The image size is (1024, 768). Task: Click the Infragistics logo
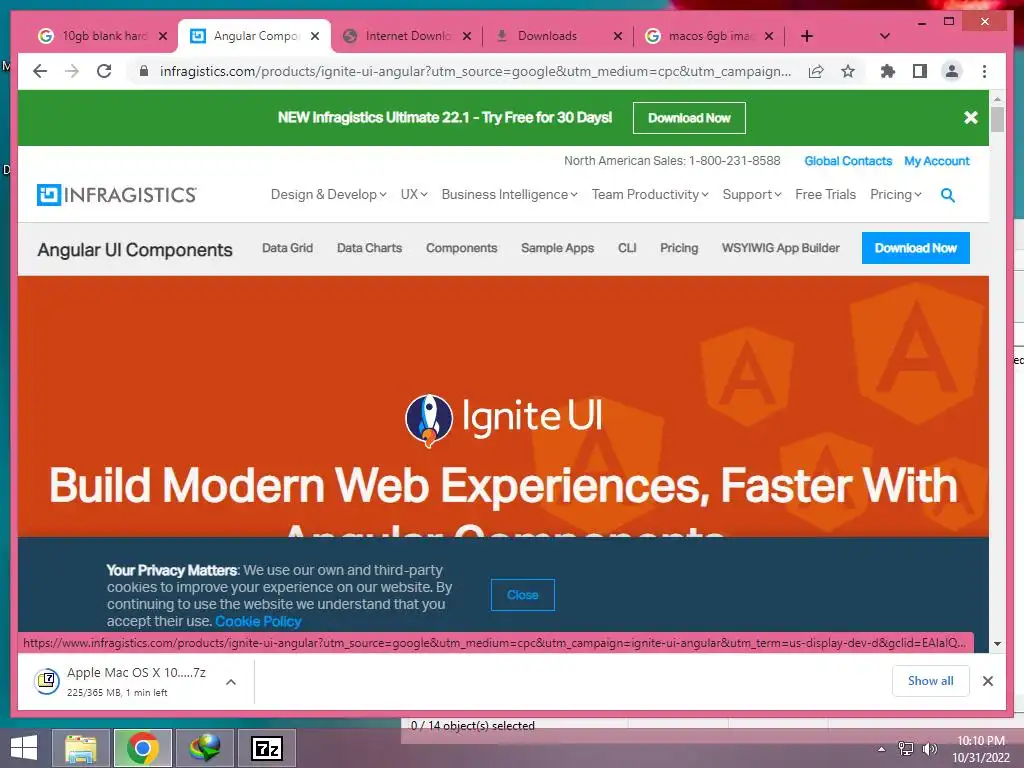coord(116,195)
